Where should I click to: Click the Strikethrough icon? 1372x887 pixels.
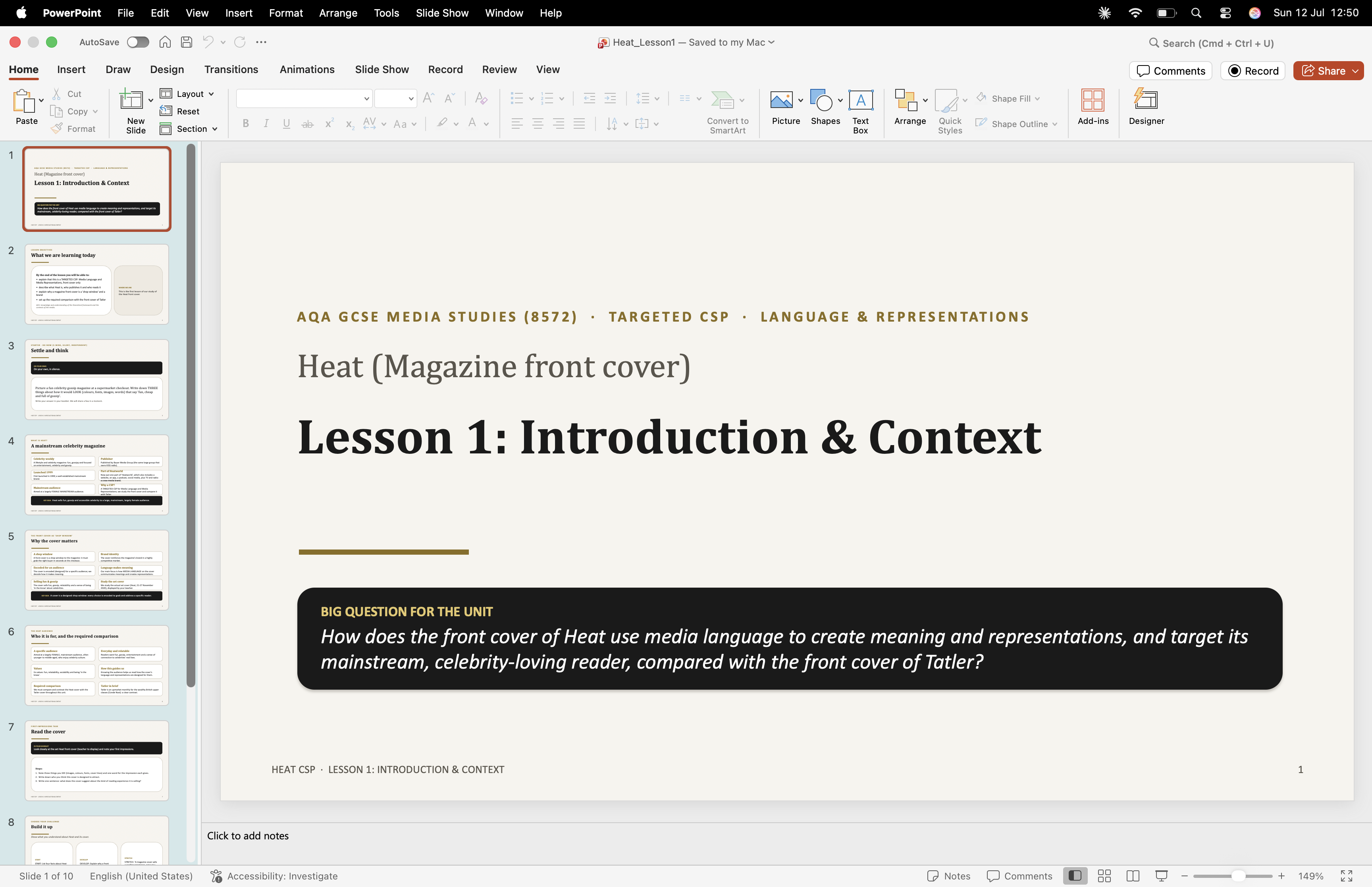[308, 123]
